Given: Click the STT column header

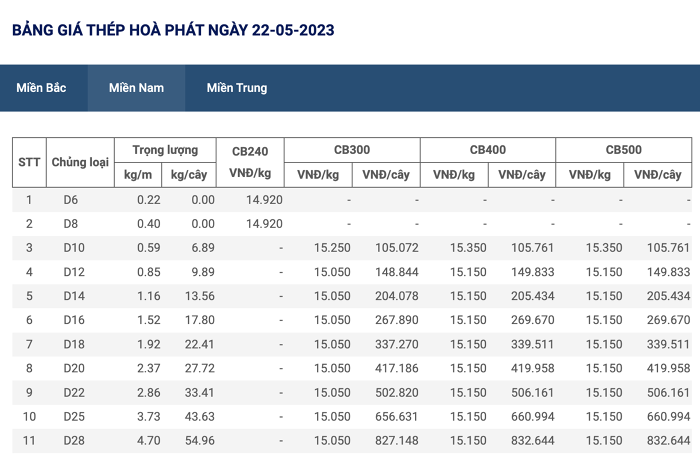Looking at the screenshot, I should [29, 162].
